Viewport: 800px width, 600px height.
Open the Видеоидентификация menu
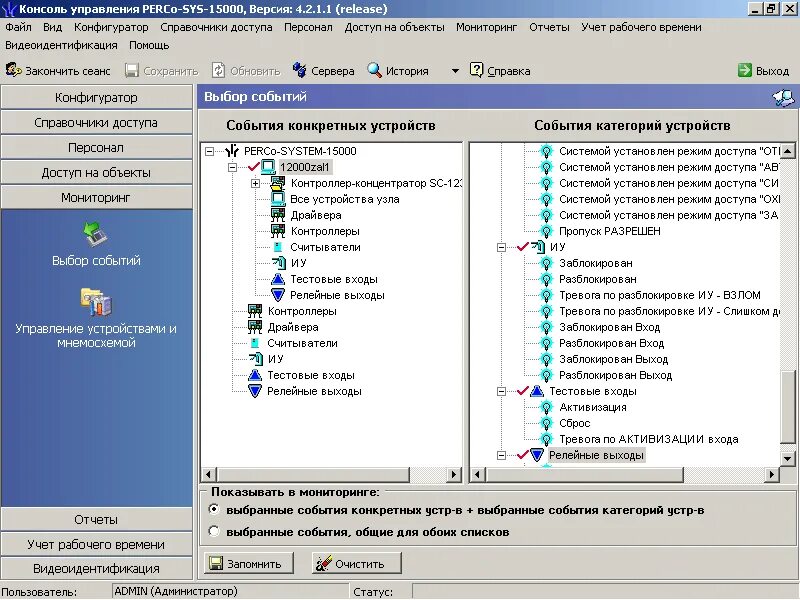(61, 45)
